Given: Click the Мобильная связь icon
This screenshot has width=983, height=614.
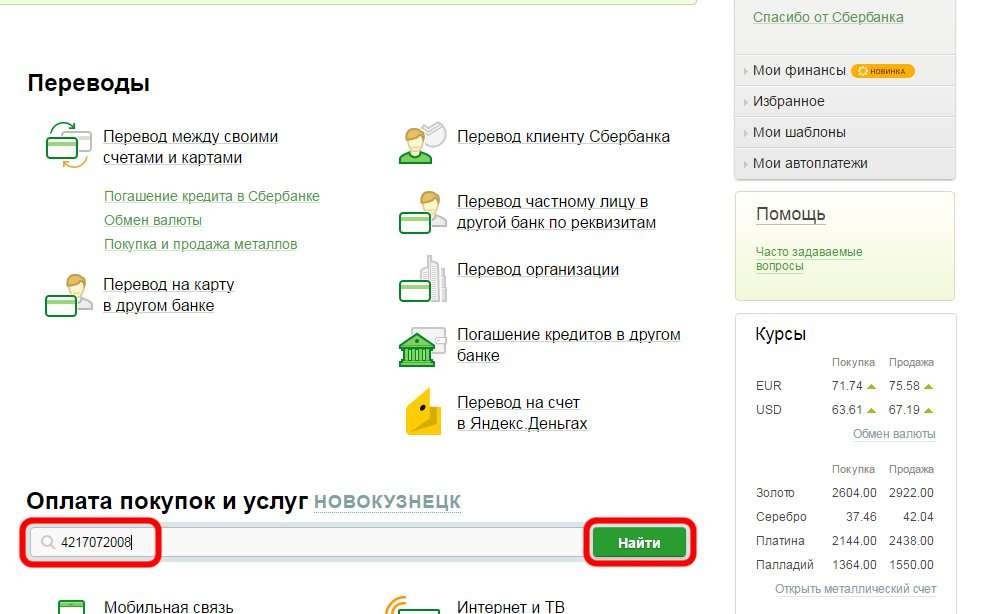Looking at the screenshot, I should [x=71, y=606].
